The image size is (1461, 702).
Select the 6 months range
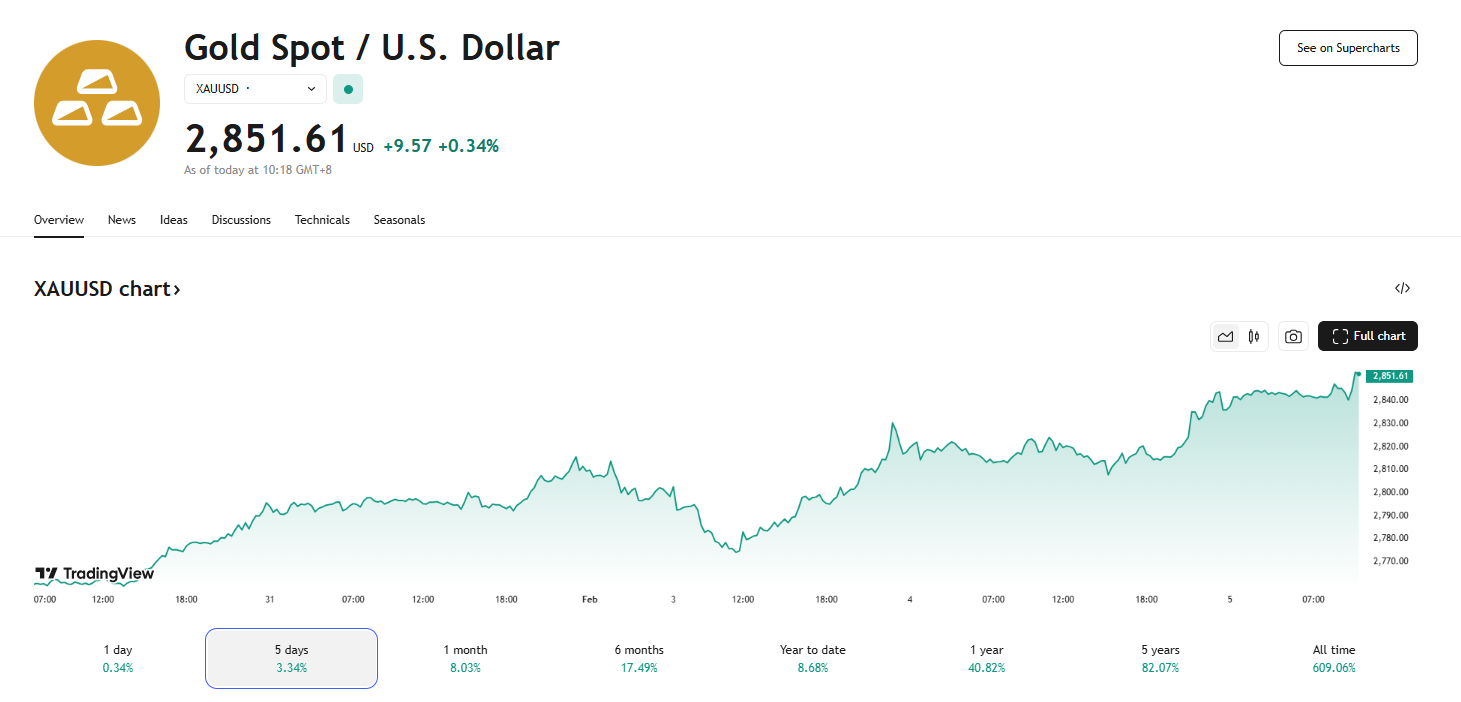pyautogui.click(x=639, y=658)
